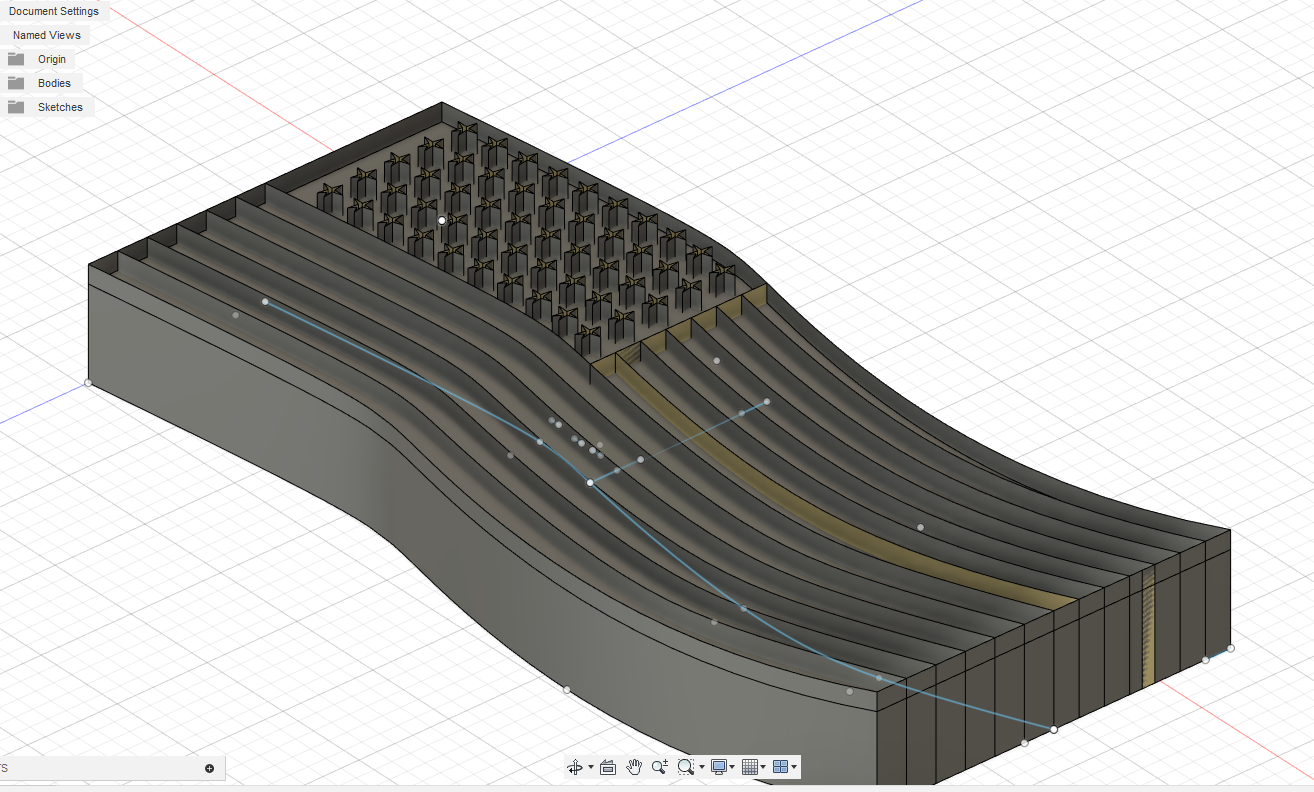Expand the Grid and Snaps dropdown arrow
This screenshot has width=1314, height=792.
[x=763, y=768]
